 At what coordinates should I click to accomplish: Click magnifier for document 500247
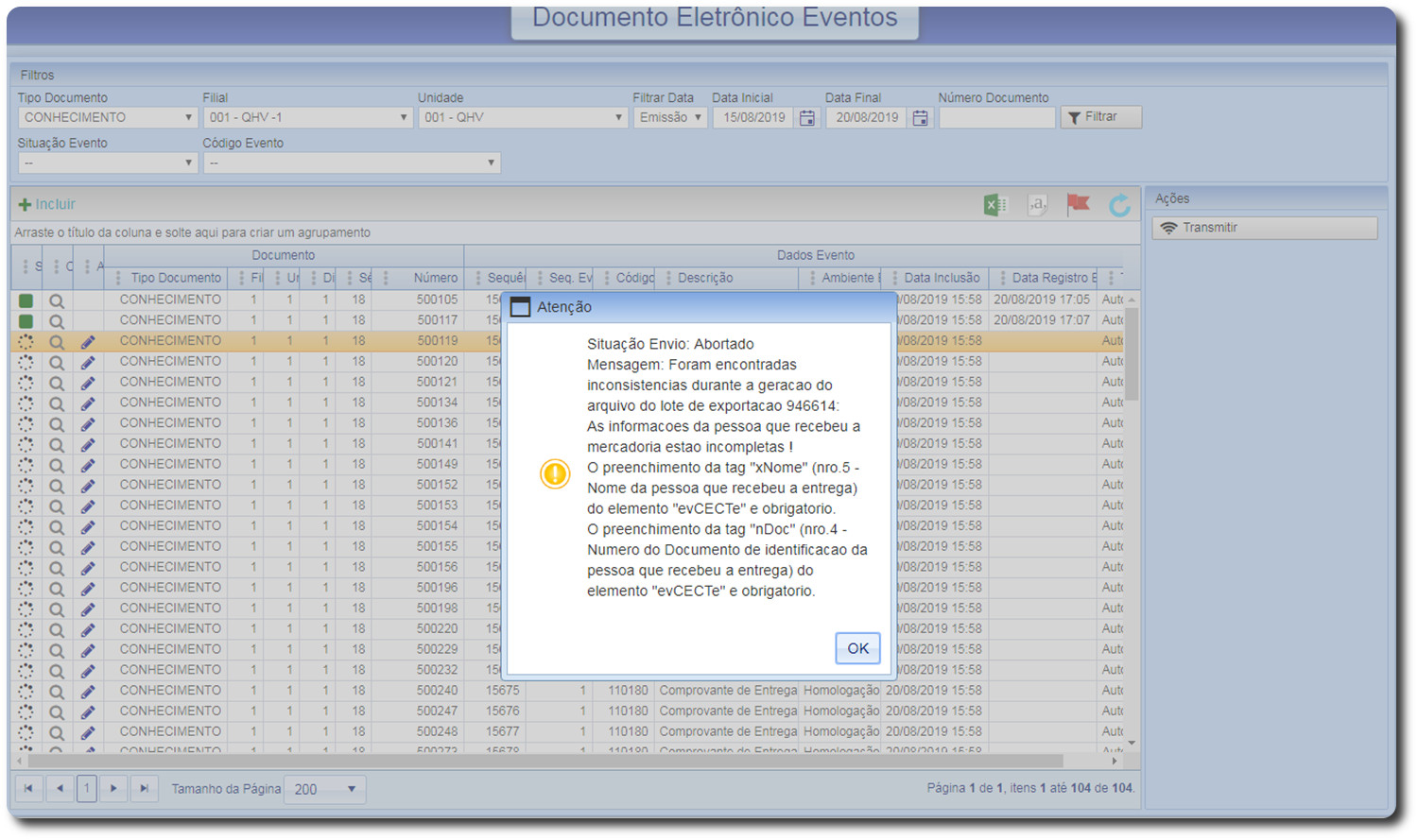[x=57, y=712]
